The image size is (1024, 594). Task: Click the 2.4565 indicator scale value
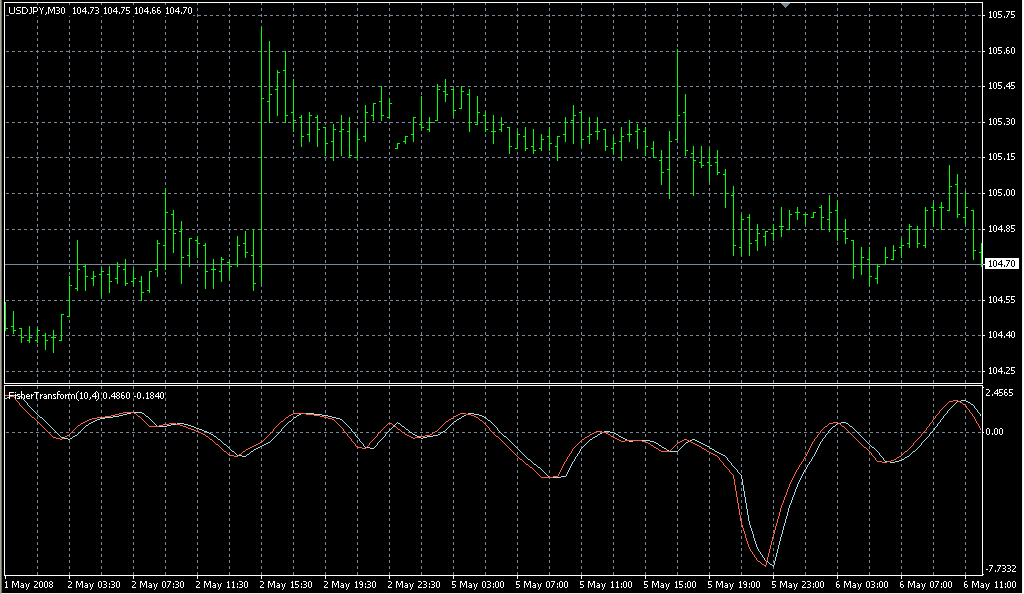click(x=1002, y=393)
